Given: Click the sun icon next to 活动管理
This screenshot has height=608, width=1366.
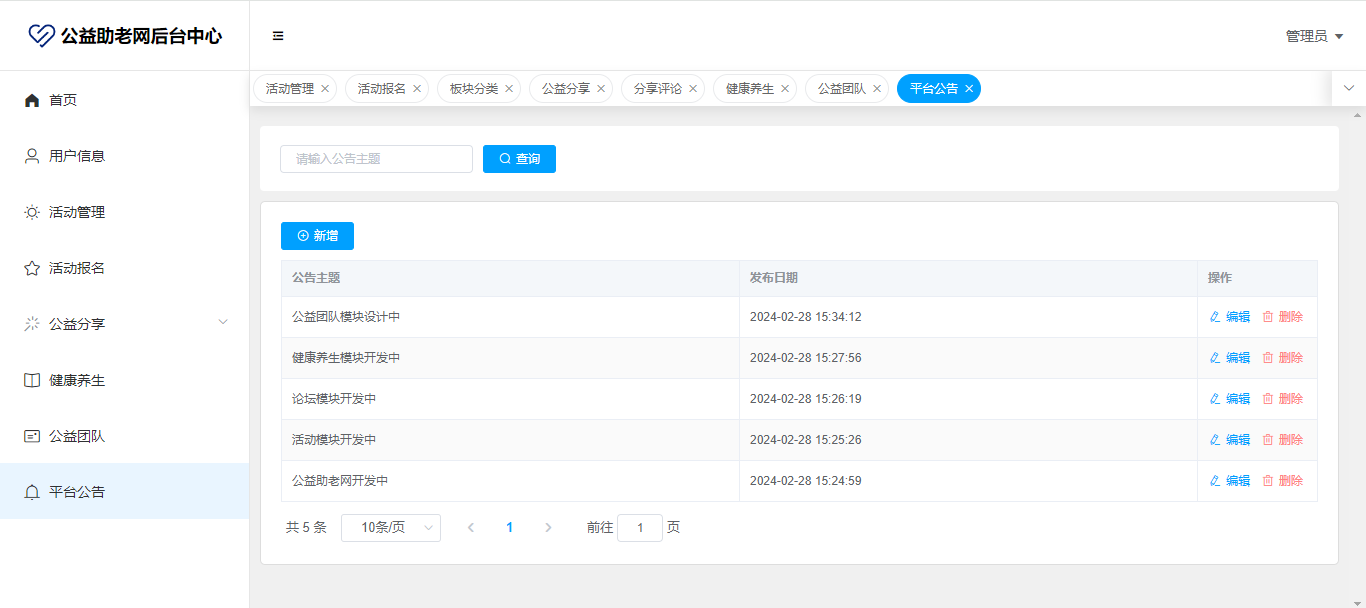Looking at the screenshot, I should [x=32, y=212].
